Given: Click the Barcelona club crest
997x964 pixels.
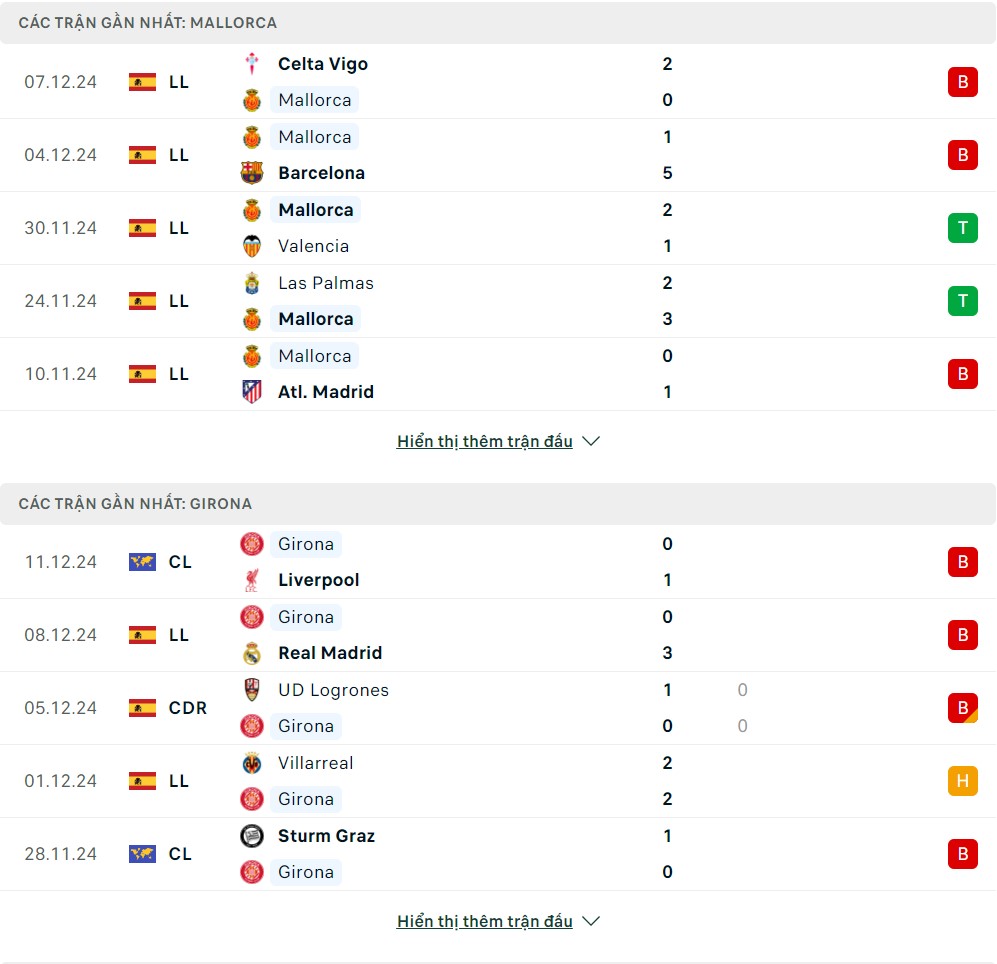Looking at the screenshot, I should click(252, 173).
